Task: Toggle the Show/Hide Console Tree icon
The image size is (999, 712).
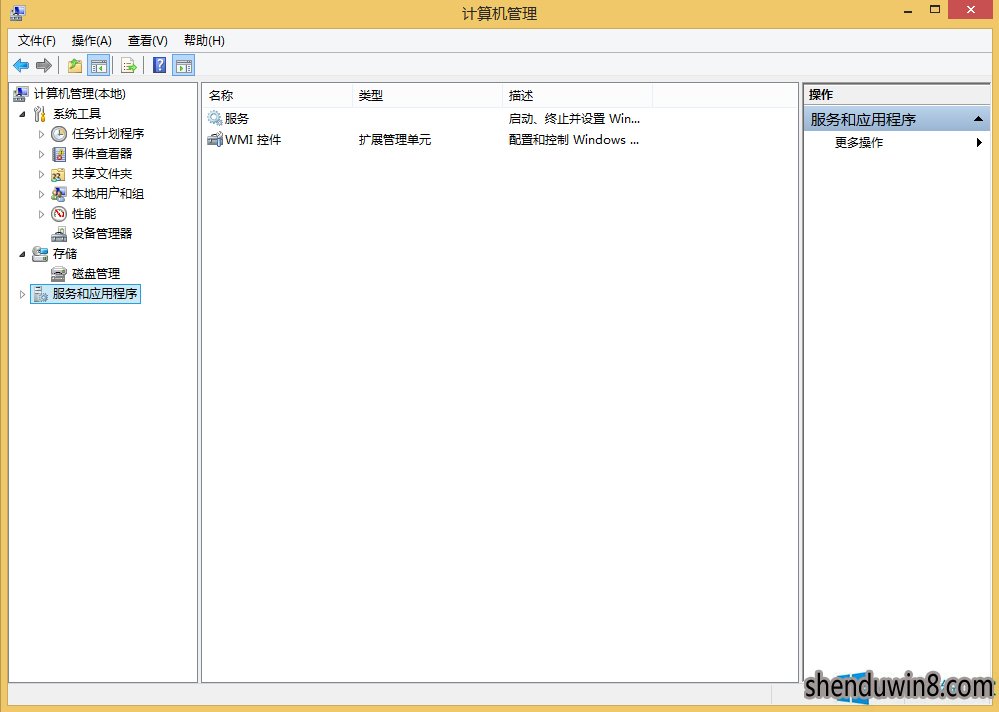Action: point(99,65)
